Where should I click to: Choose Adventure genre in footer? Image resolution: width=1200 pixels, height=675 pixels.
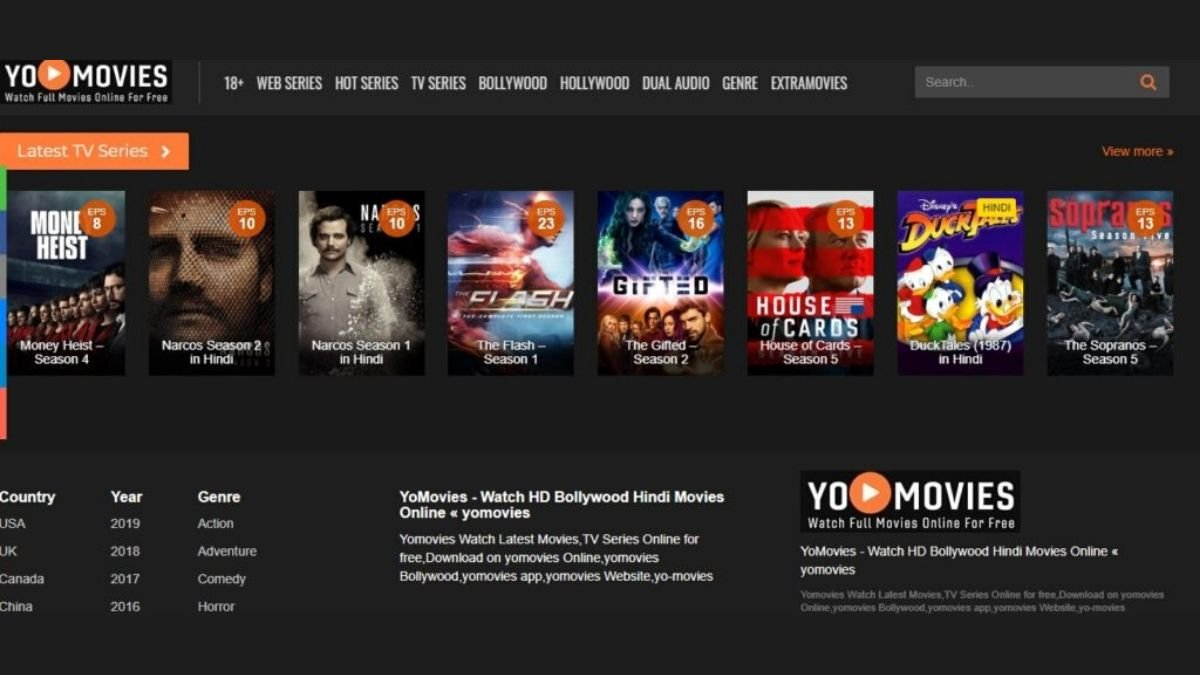tap(227, 551)
